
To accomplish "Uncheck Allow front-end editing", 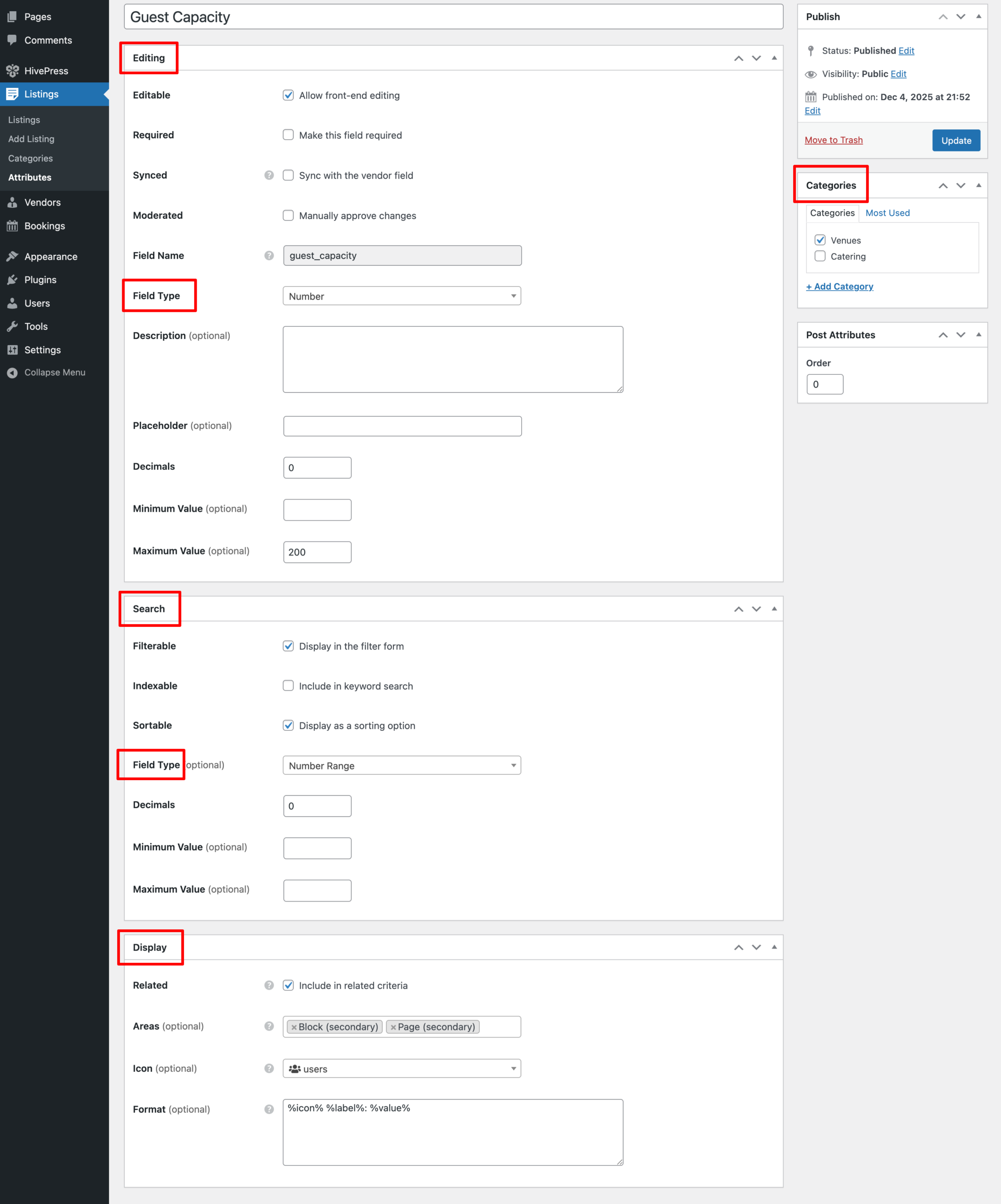I will pos(288,95).
